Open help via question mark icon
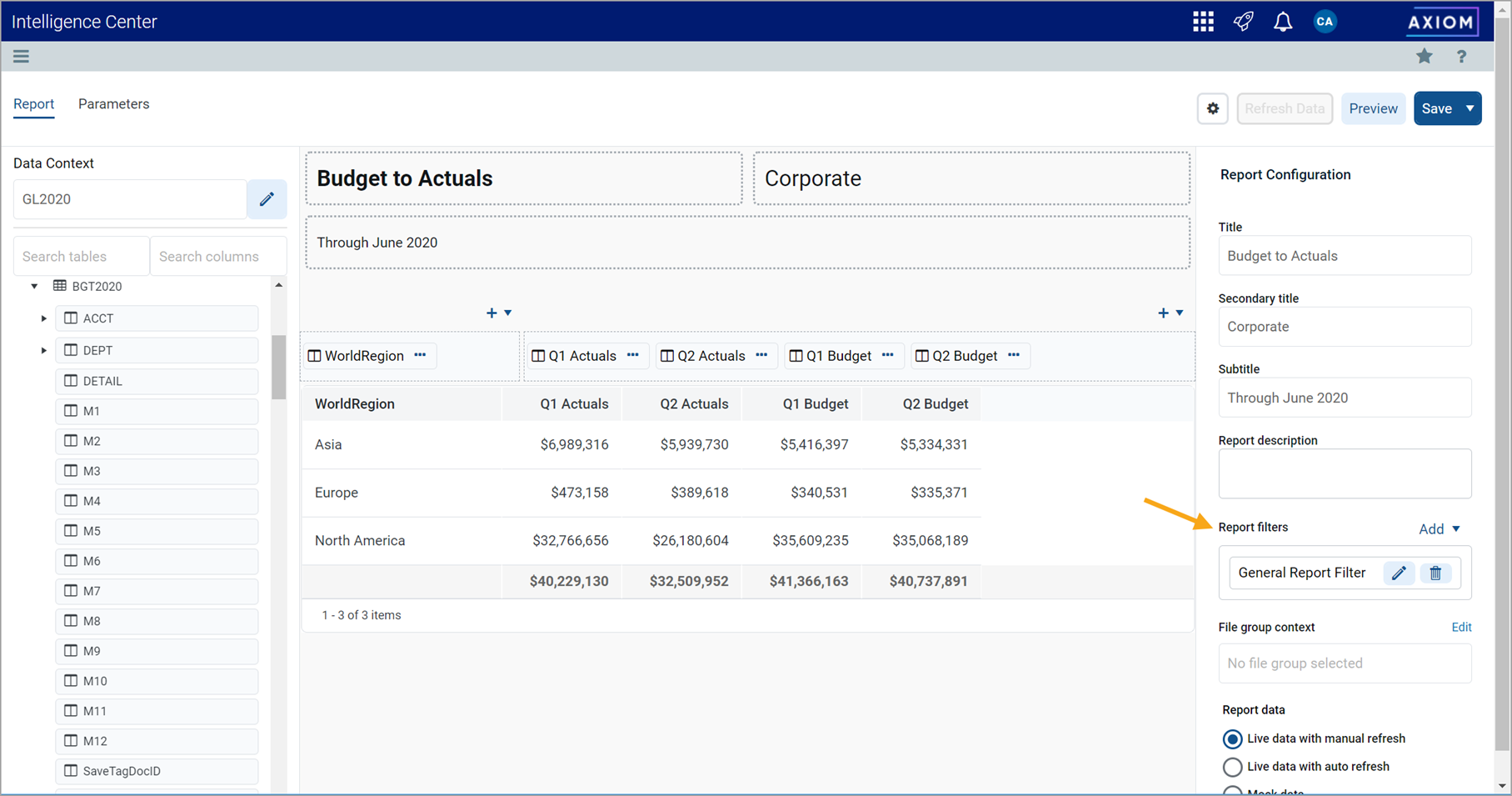The width and height of the screenshot is (1512, 796). point(1461,56)
